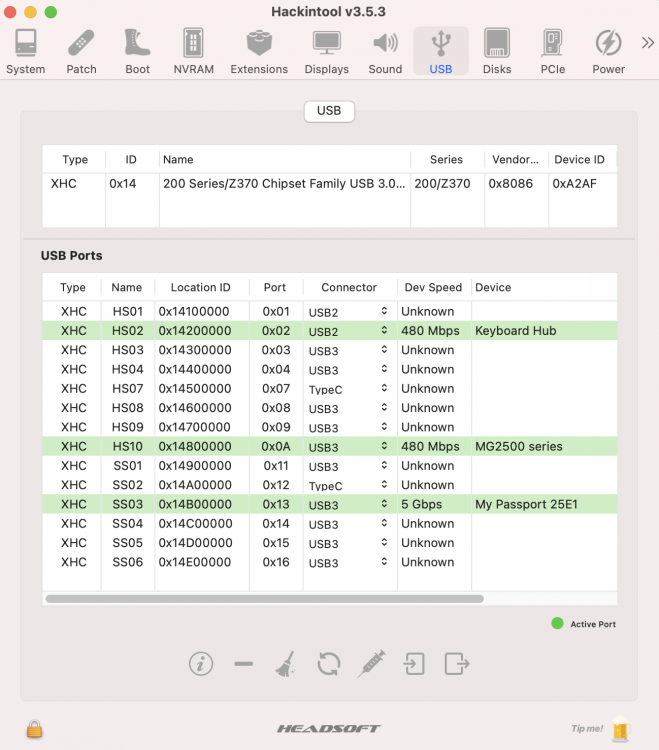Click 0xA2AF device ID value
The width and height of the screenshot is (659, 750).
(x=574, y=184)
